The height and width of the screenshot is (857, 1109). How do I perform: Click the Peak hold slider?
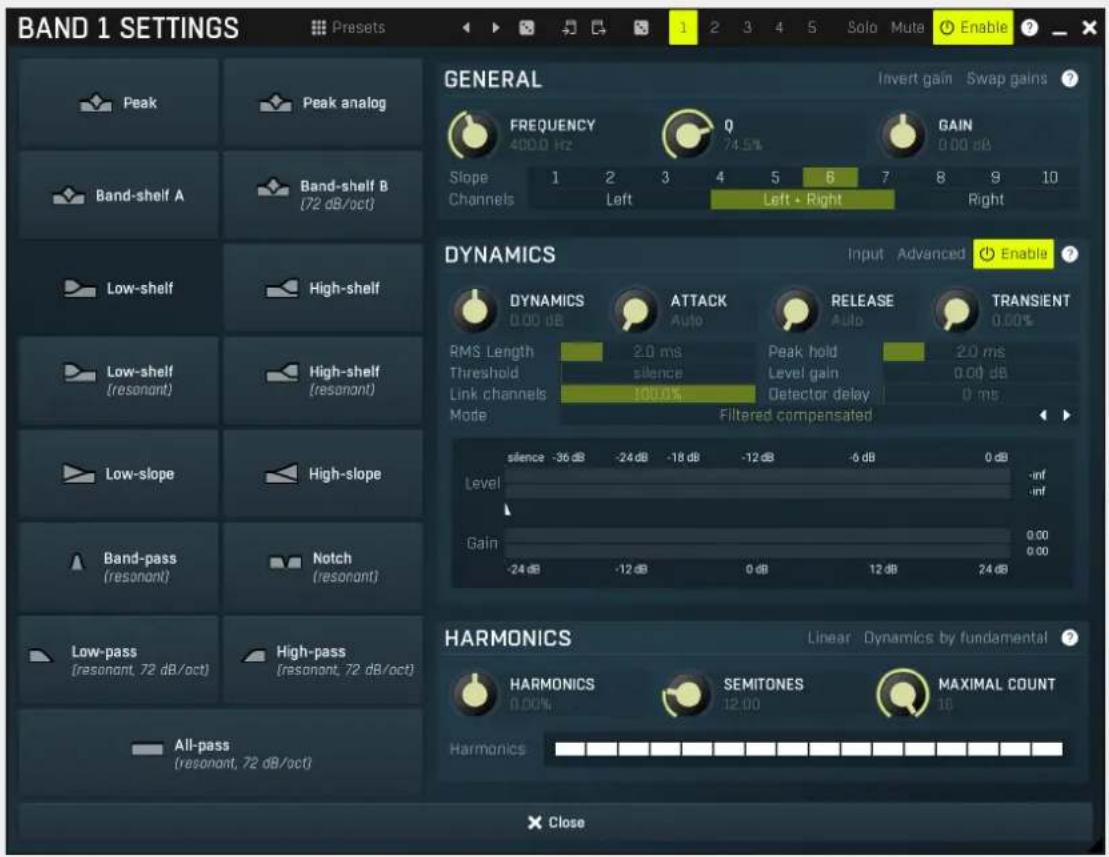(980, 351)
